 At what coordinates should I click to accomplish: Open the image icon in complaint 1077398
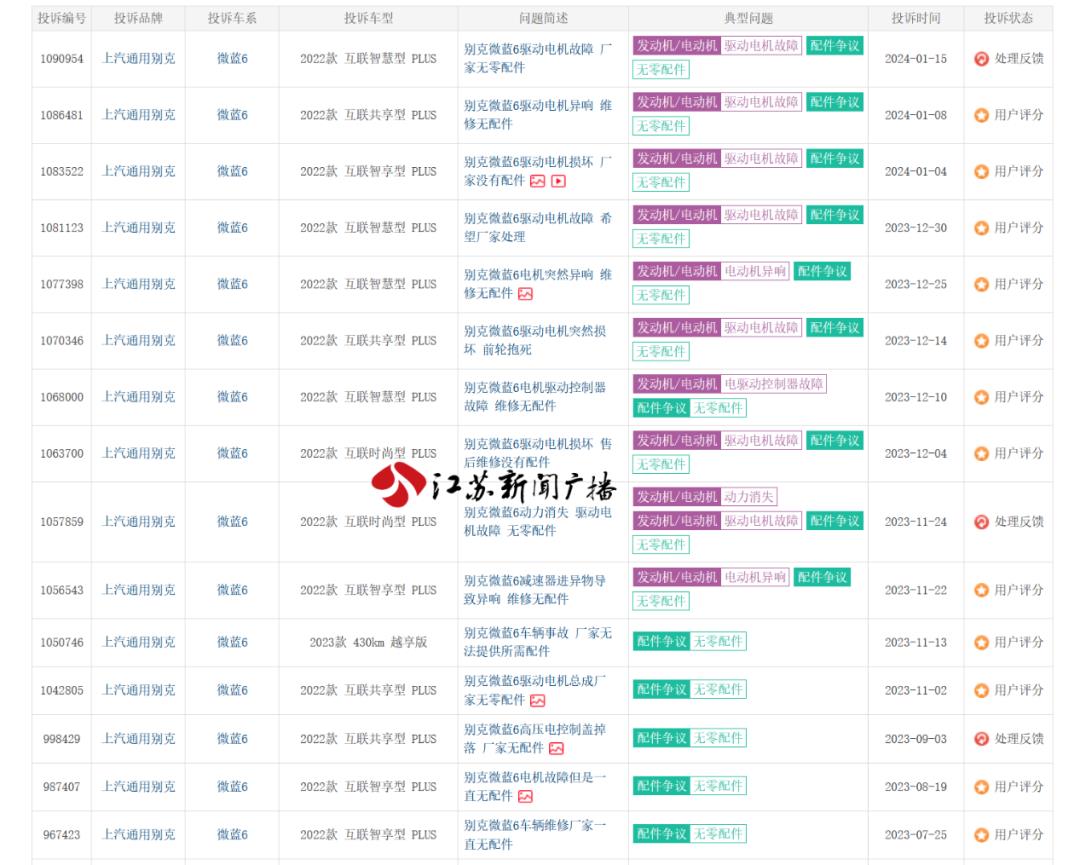(x=525, y=294)
